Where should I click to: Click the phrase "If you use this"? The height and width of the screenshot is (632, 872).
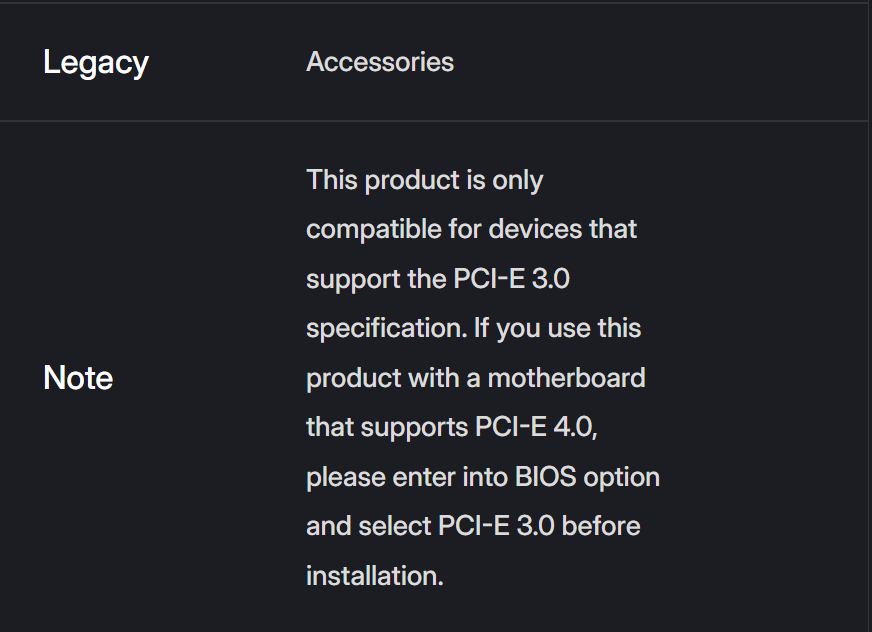[559, 328]
